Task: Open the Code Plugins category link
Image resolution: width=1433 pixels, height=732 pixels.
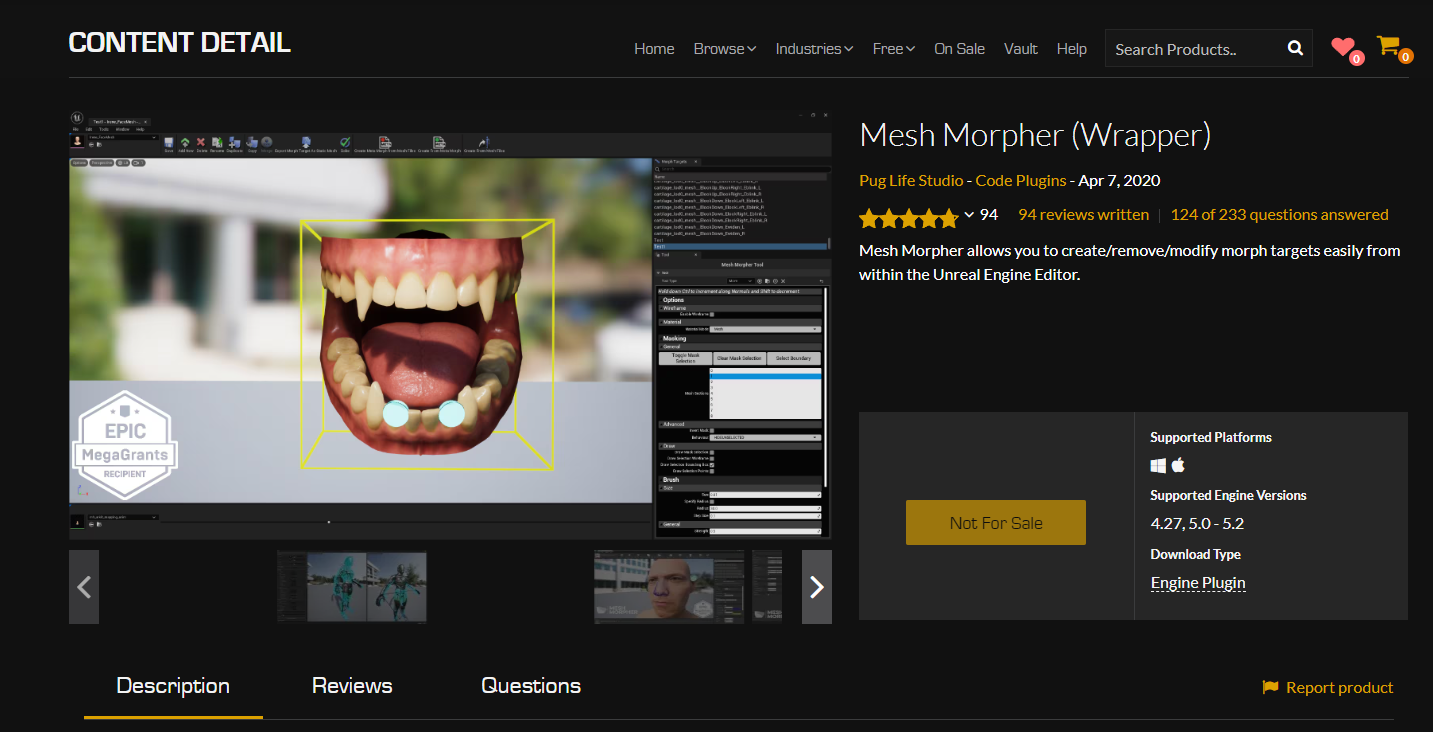Action: pyautogui.click(x=1021, y=181)
